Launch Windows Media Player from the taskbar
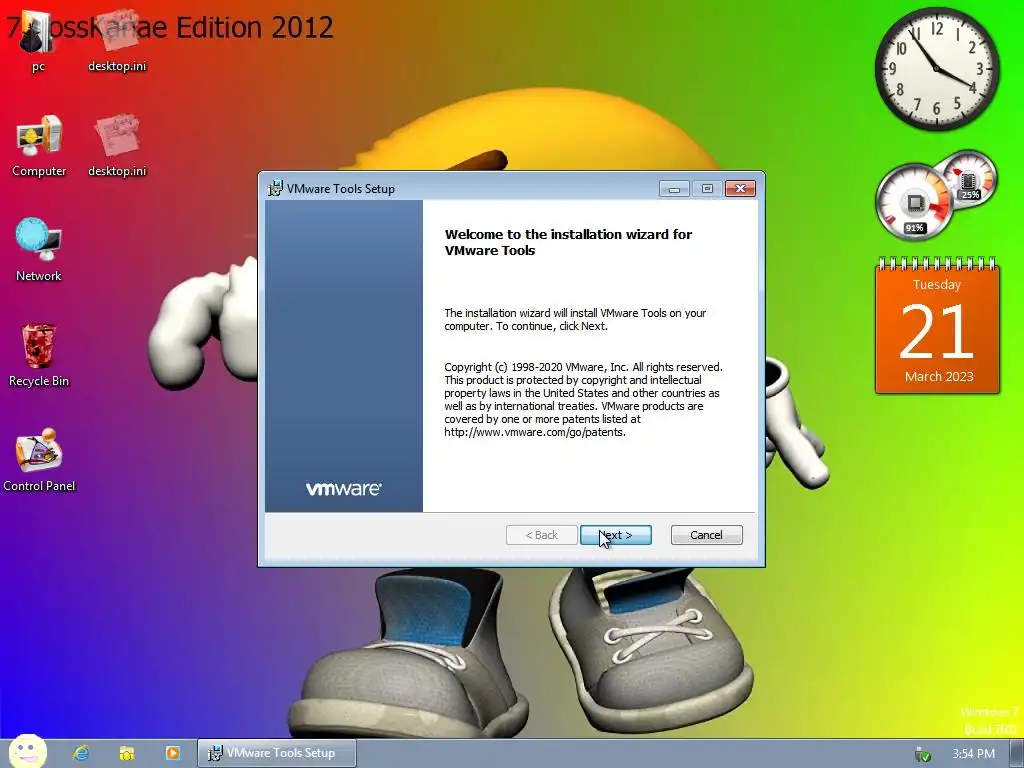1024x768 pixels. pos(172,753)
